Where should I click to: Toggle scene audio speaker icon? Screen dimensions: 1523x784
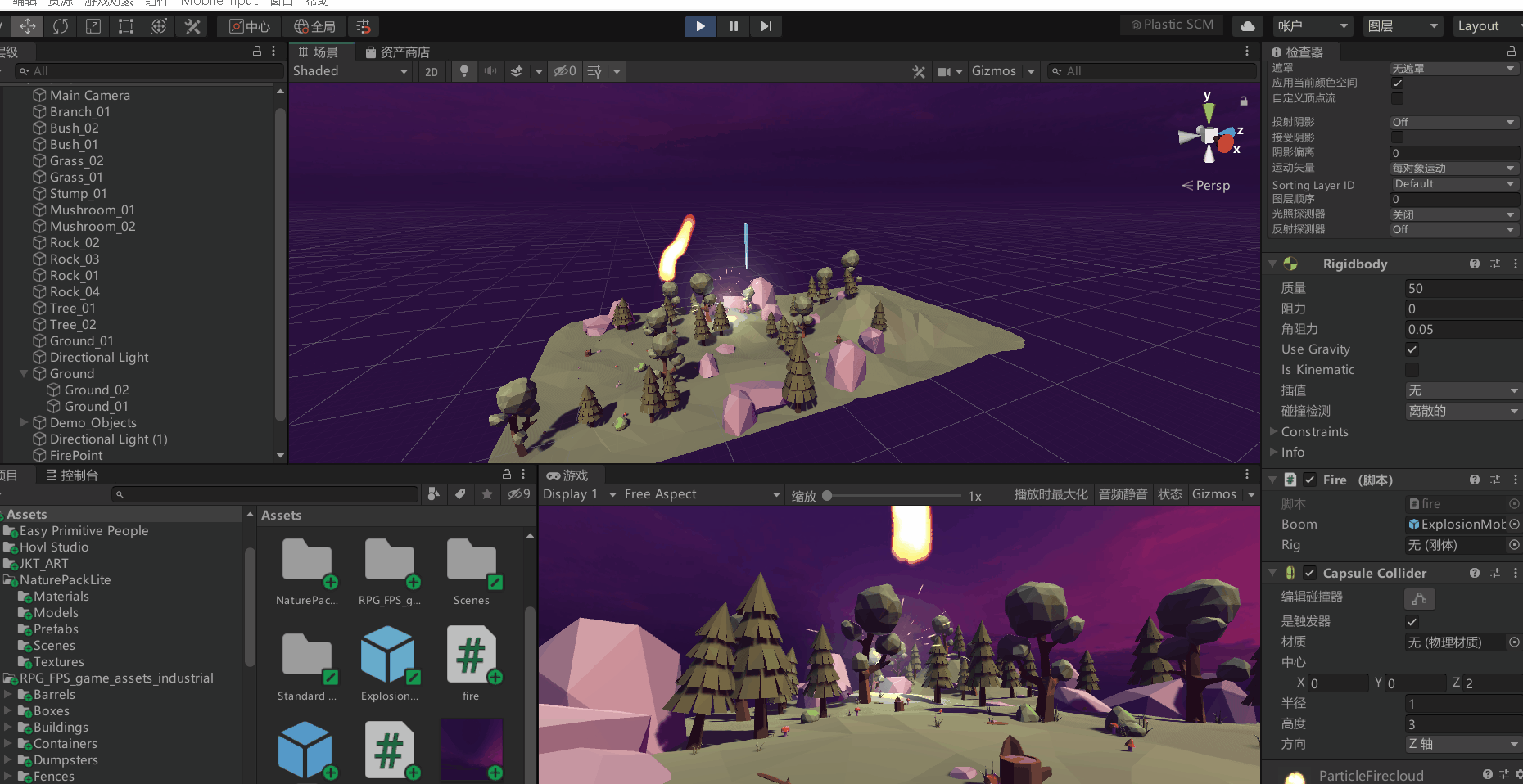pos(490,71)
